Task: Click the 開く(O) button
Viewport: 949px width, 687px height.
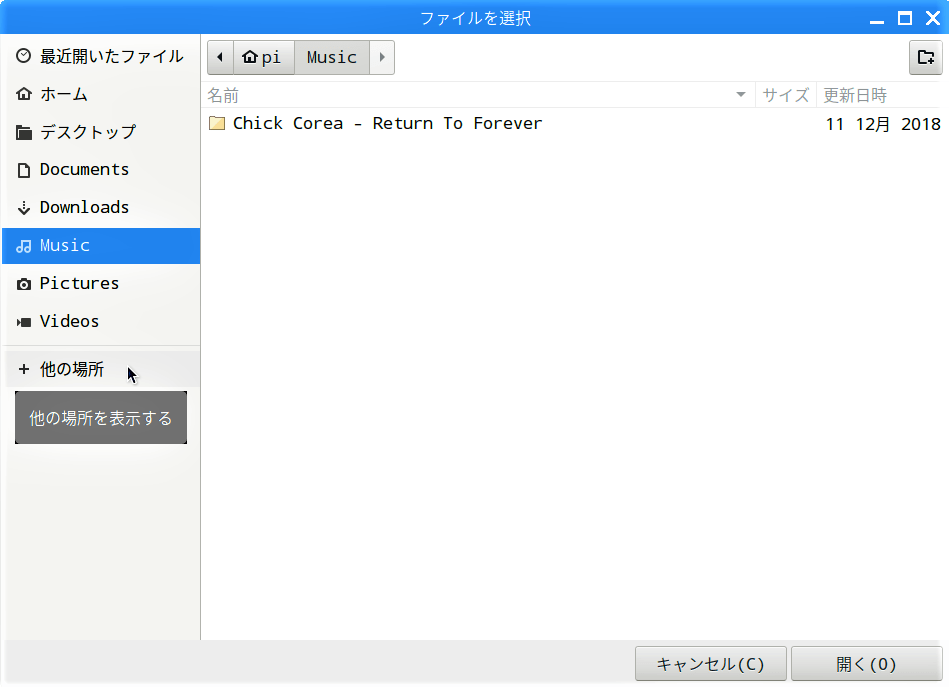Action: click(867, 664)
